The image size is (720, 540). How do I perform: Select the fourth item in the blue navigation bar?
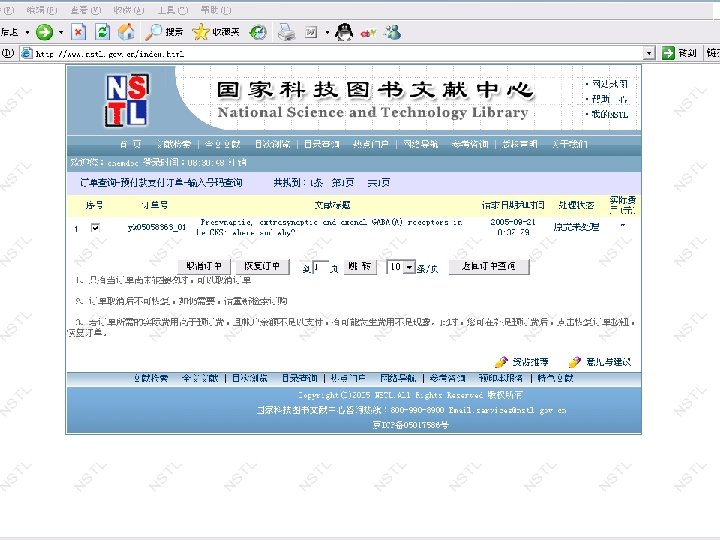[273, 144]
